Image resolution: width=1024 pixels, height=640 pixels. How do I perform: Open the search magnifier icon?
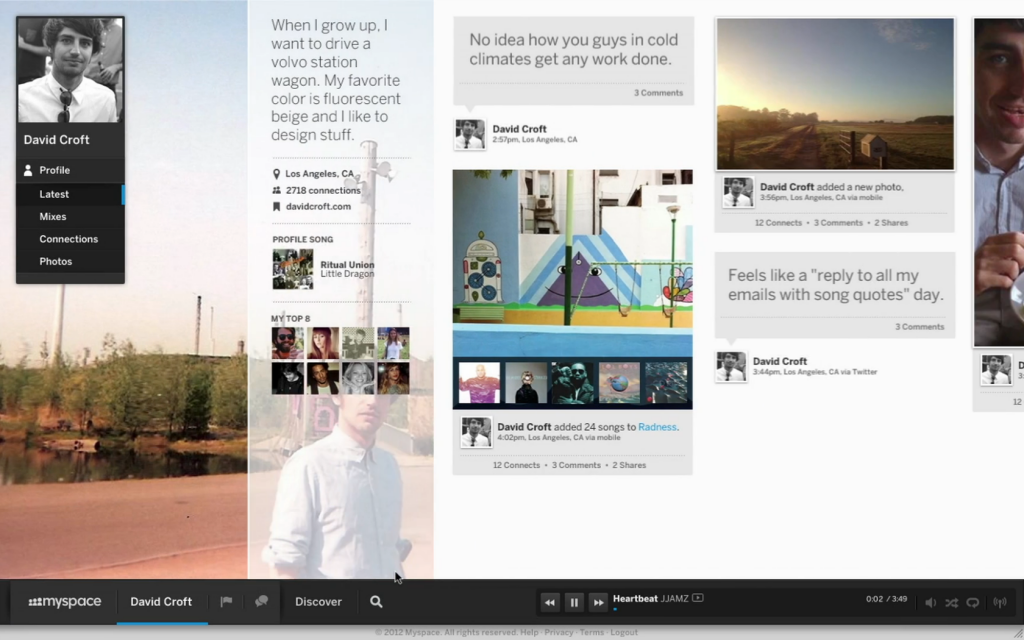click(376, 601)
